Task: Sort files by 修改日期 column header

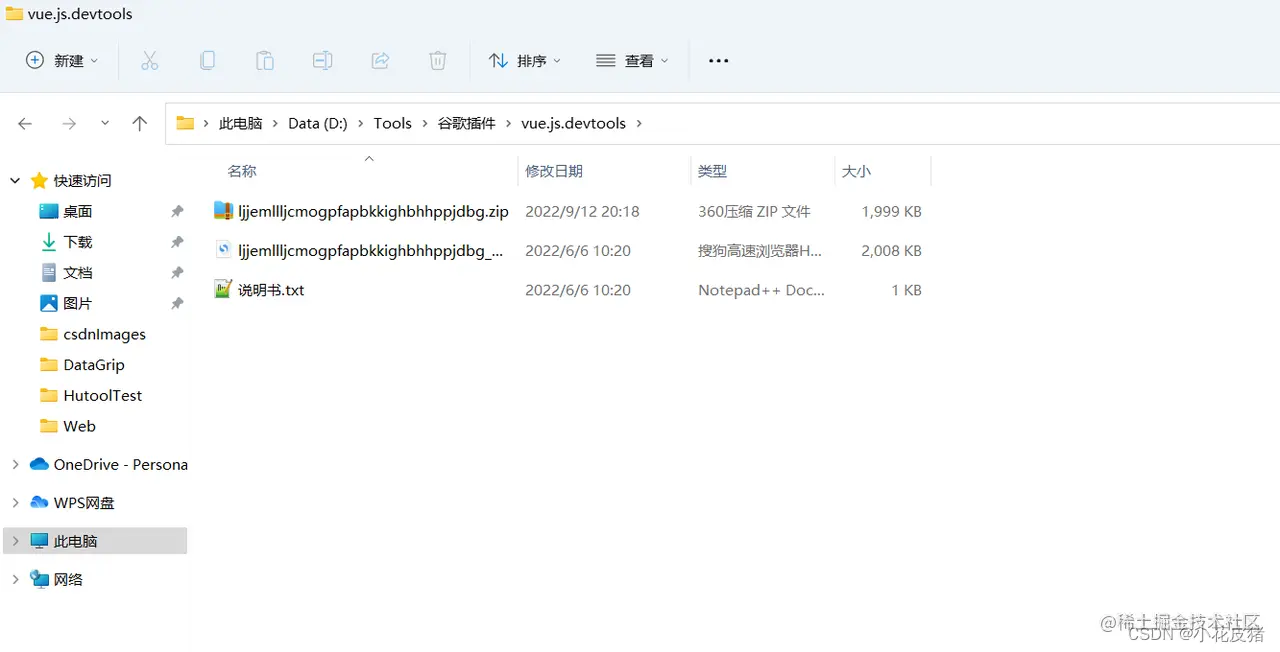Action: tap(554, 171)
